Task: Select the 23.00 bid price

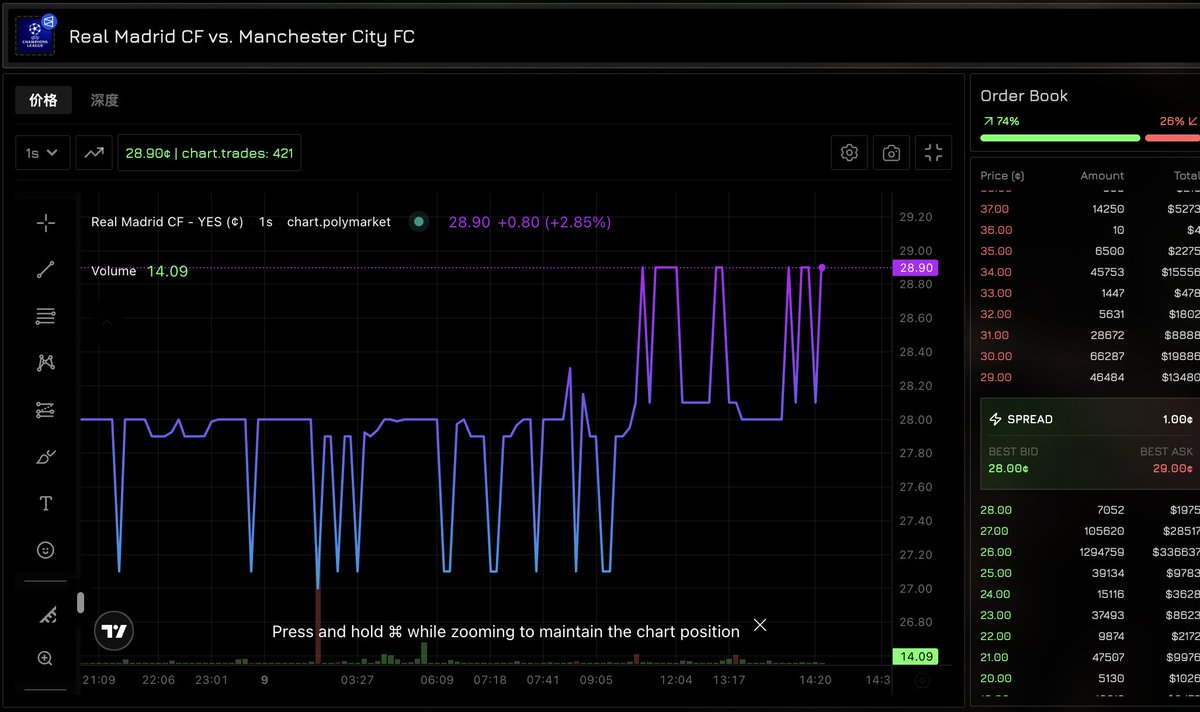Action: (996, 615)
